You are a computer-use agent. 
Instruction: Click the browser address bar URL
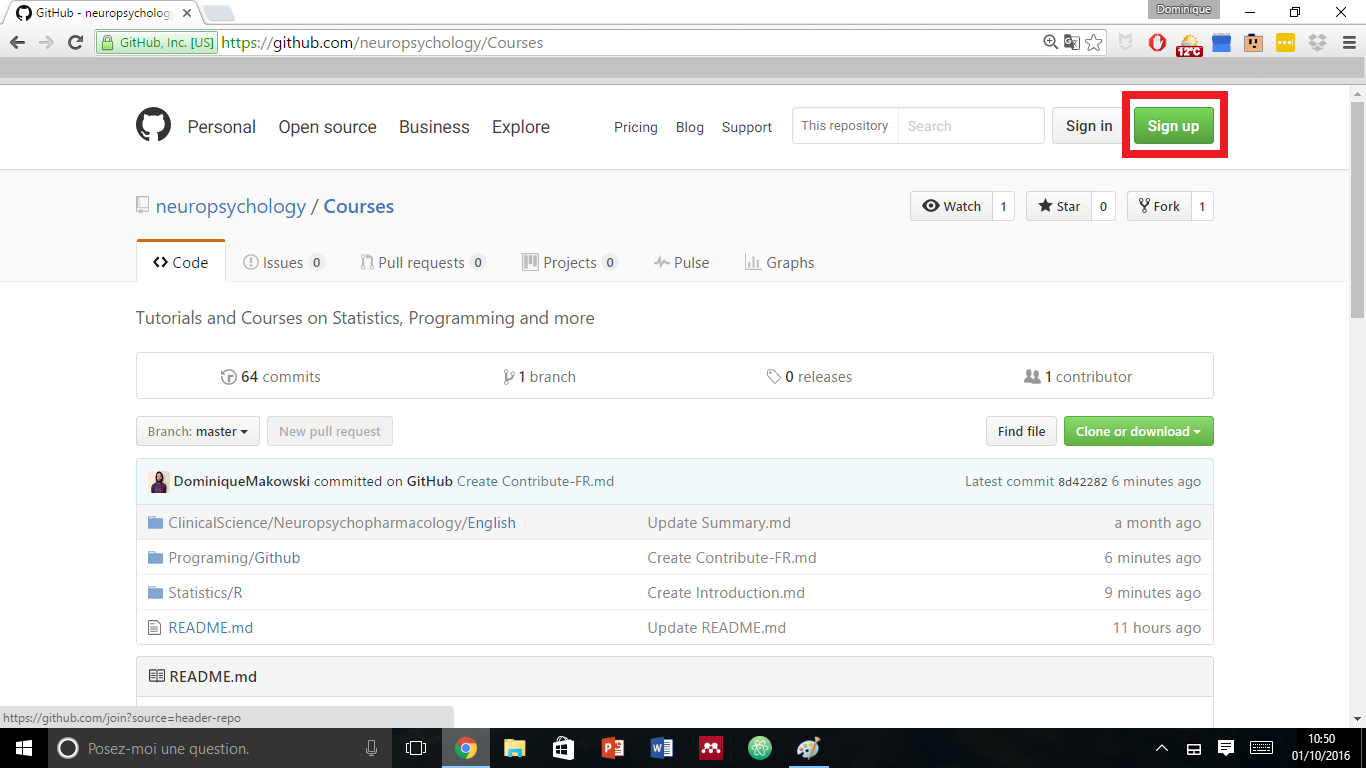(x=382, y=43)
